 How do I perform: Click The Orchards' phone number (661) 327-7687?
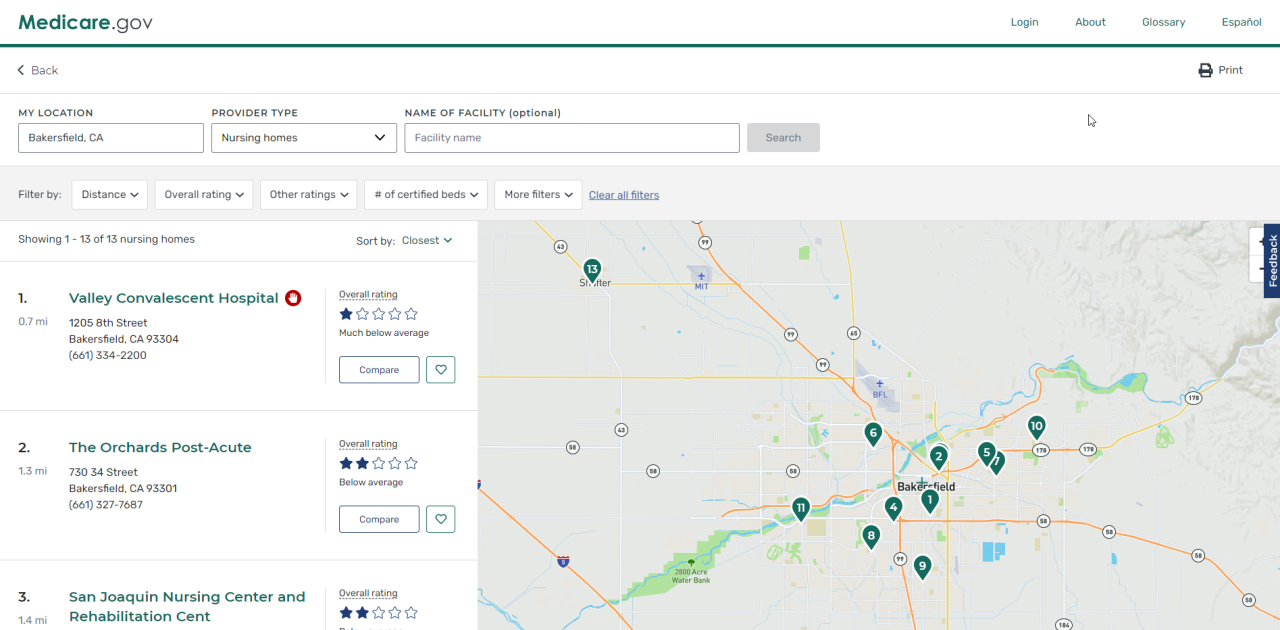tap(106, 505)
